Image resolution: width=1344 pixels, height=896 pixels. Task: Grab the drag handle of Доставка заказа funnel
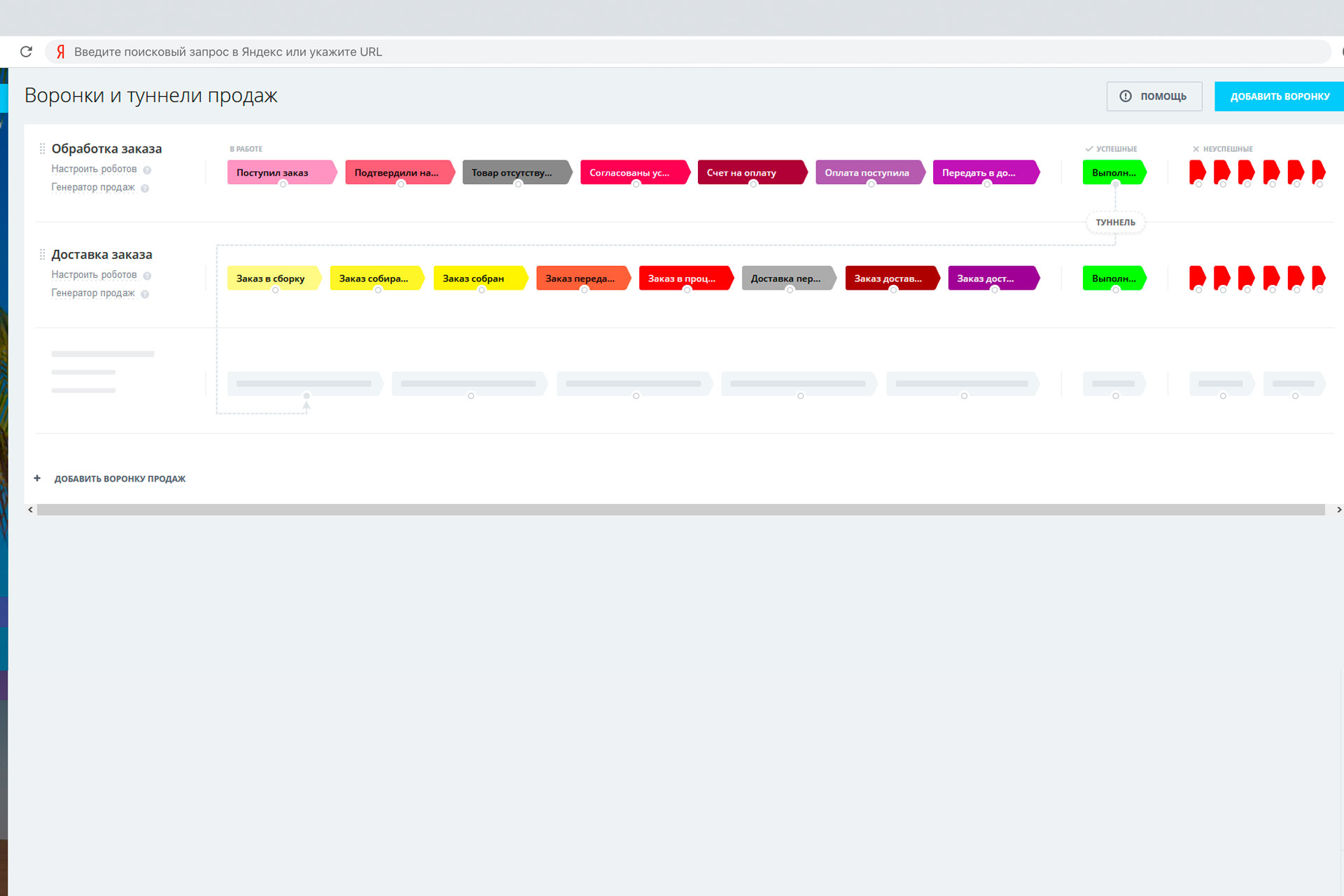(42, 255)
